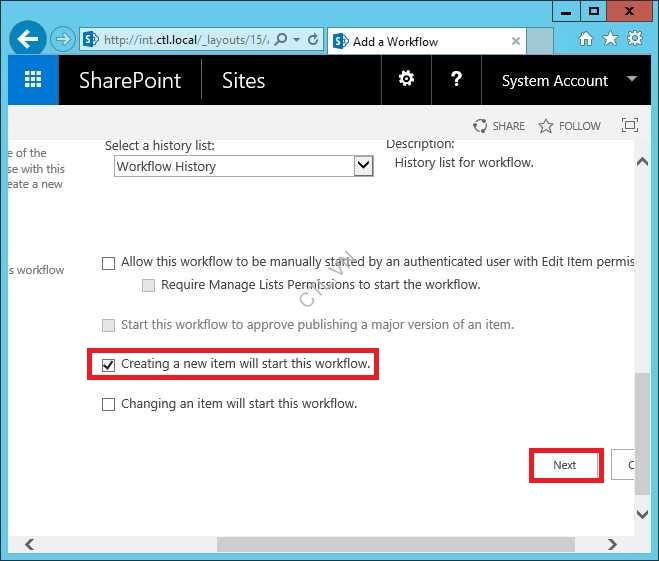Enable Changing an item will start this workflow
Viewport: 659px width, 561px height.
pos(109,405)
